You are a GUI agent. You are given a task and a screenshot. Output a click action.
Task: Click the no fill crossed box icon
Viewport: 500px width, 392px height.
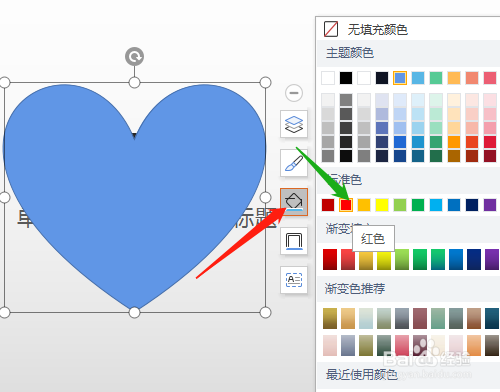[331, 29]
